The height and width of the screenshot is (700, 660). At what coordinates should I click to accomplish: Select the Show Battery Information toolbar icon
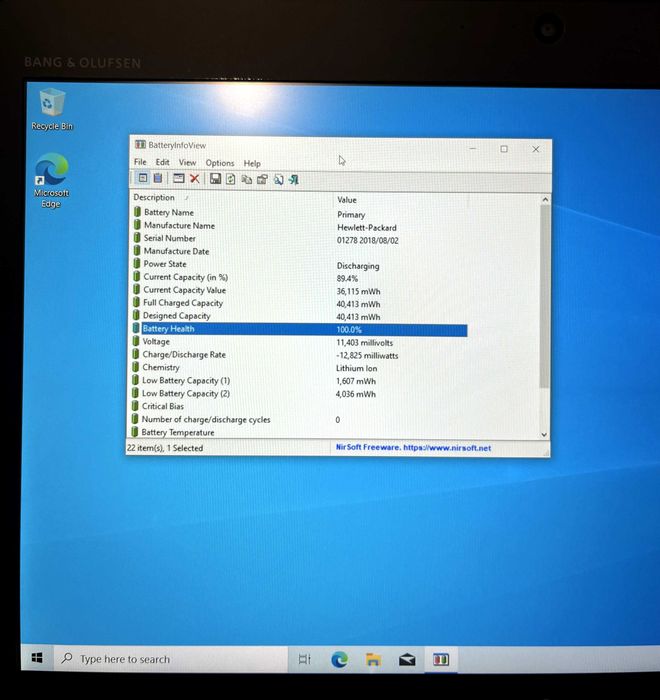point(142,178)
